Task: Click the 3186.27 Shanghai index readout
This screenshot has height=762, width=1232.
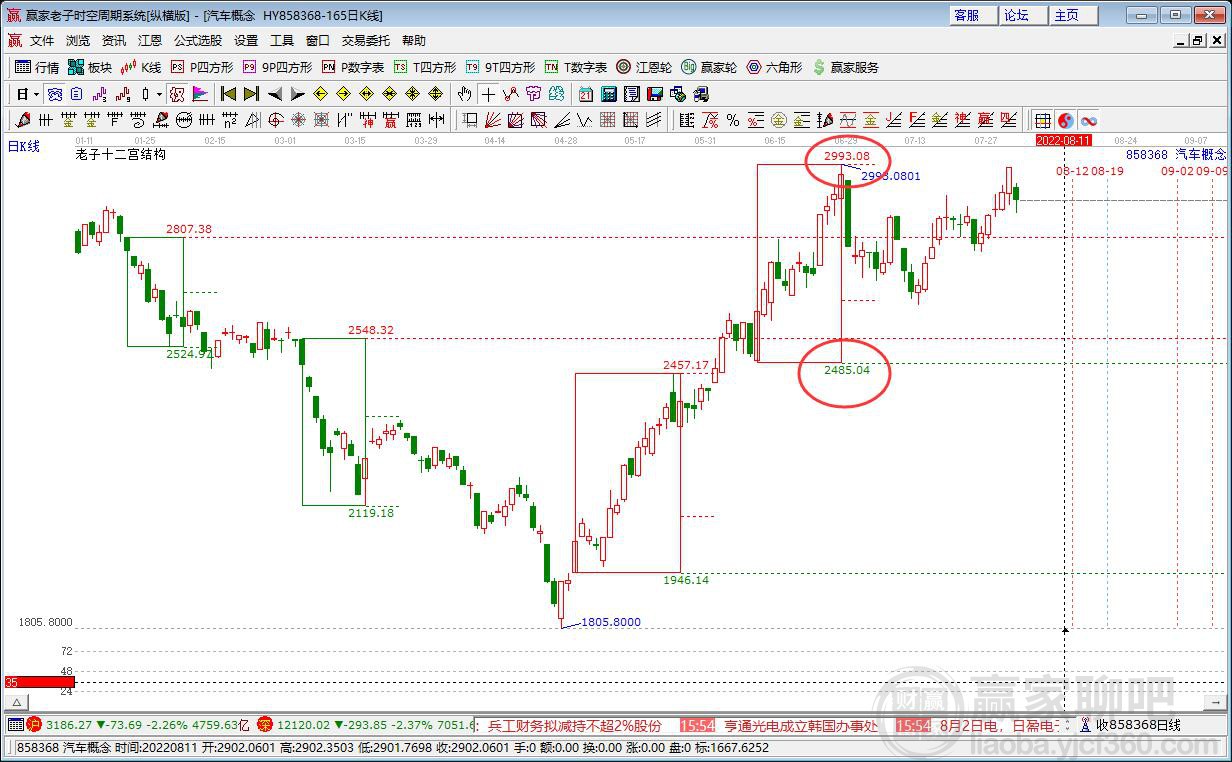Action: tap(69, 725)
